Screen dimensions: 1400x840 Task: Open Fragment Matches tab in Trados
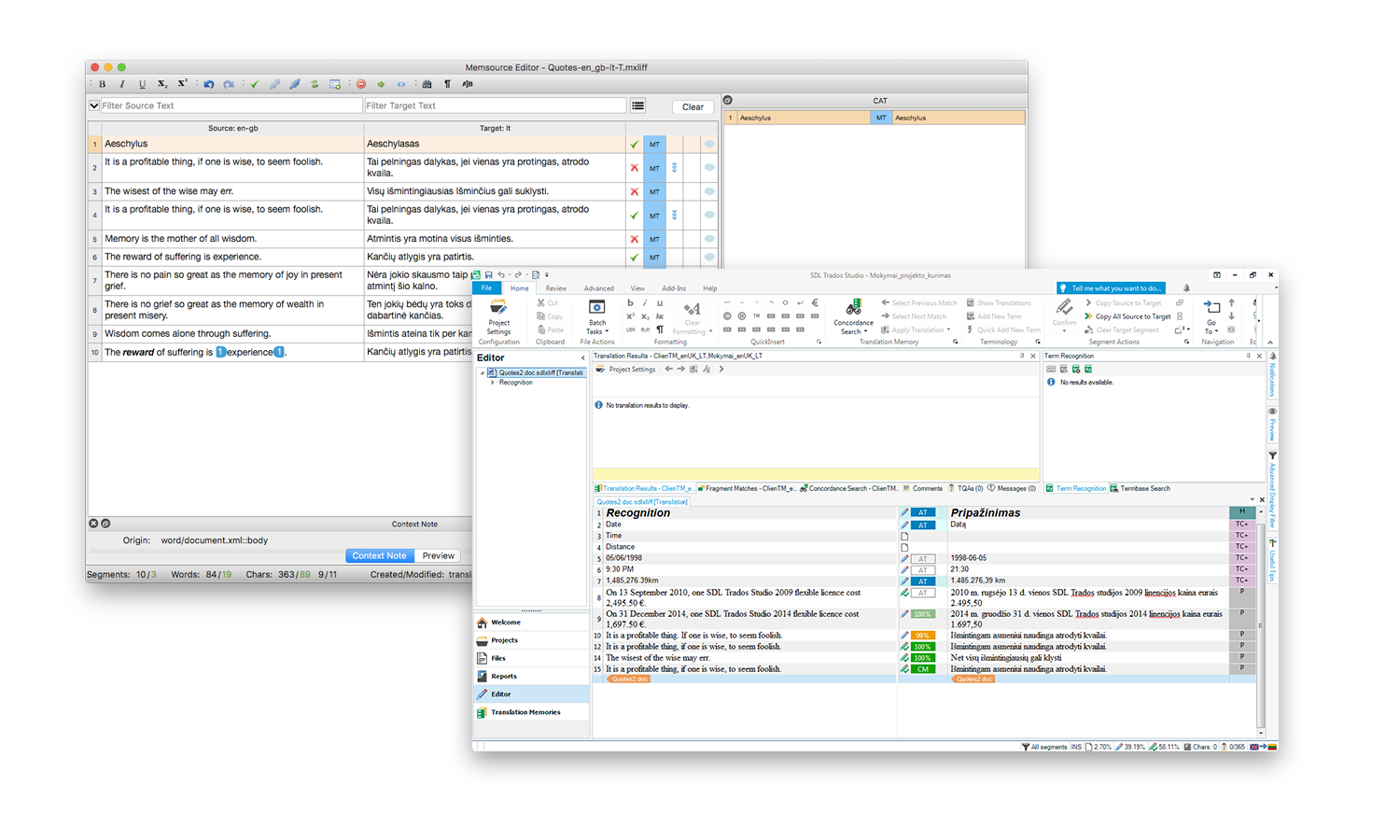coord(747,488)
